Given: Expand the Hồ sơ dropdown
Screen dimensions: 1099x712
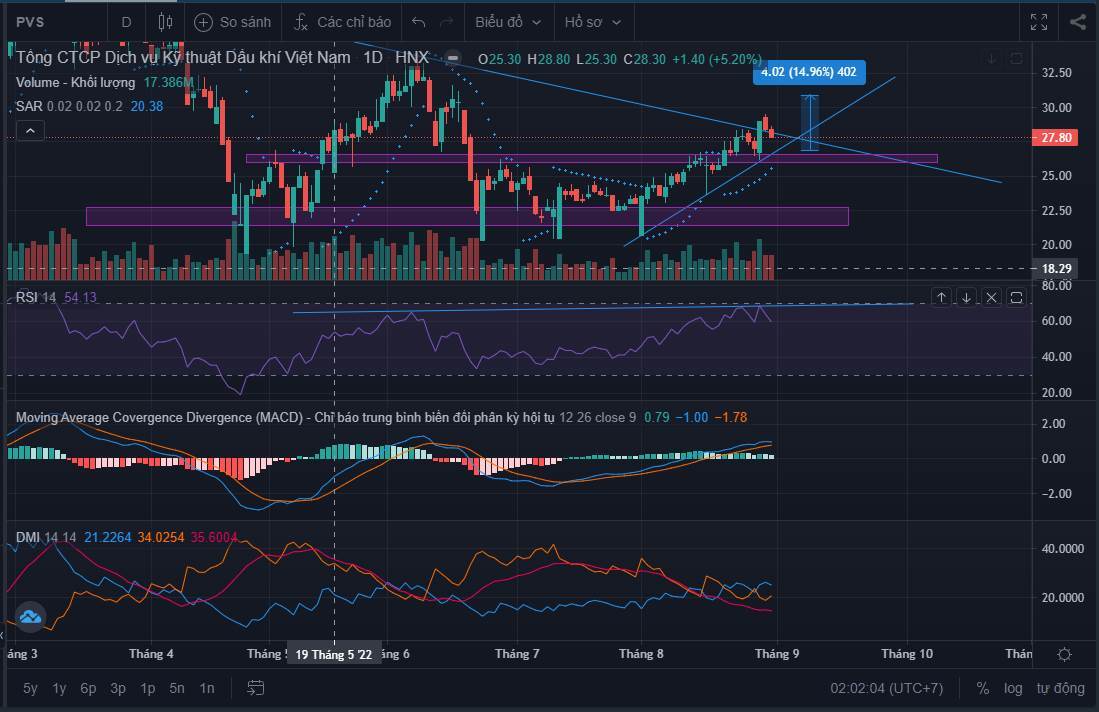Looking at the screenshot, I should pyautogui.click(x=592, y=22).
